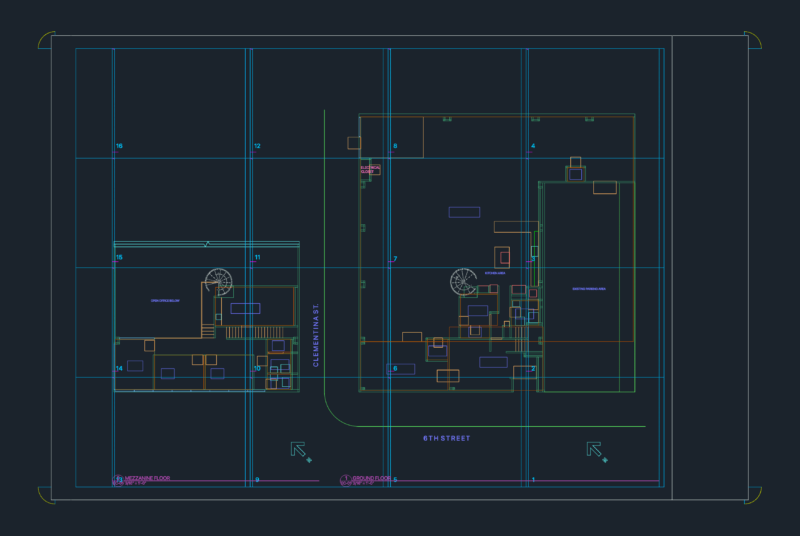Click the mezzanine title circle tag

coord(118,480)
